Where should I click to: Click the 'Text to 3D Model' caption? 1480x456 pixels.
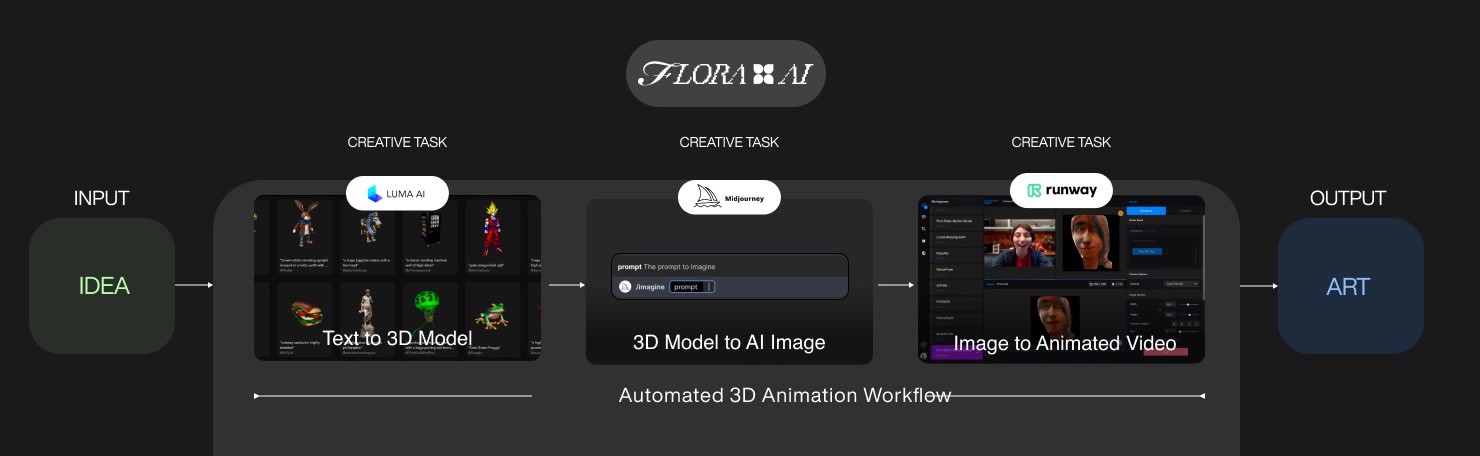coord(397,338)
